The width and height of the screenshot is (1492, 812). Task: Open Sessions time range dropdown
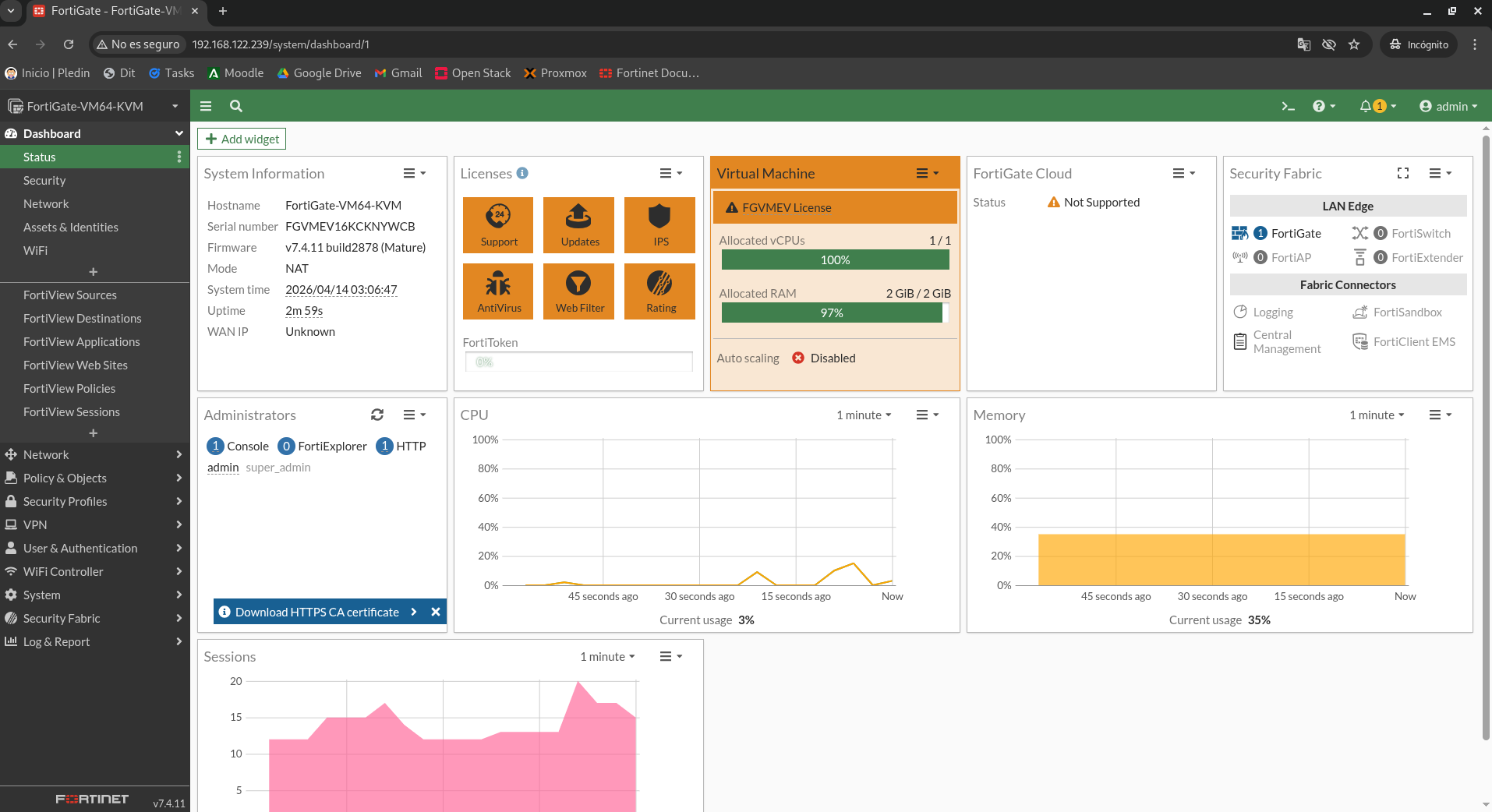[x=607, y=657]
